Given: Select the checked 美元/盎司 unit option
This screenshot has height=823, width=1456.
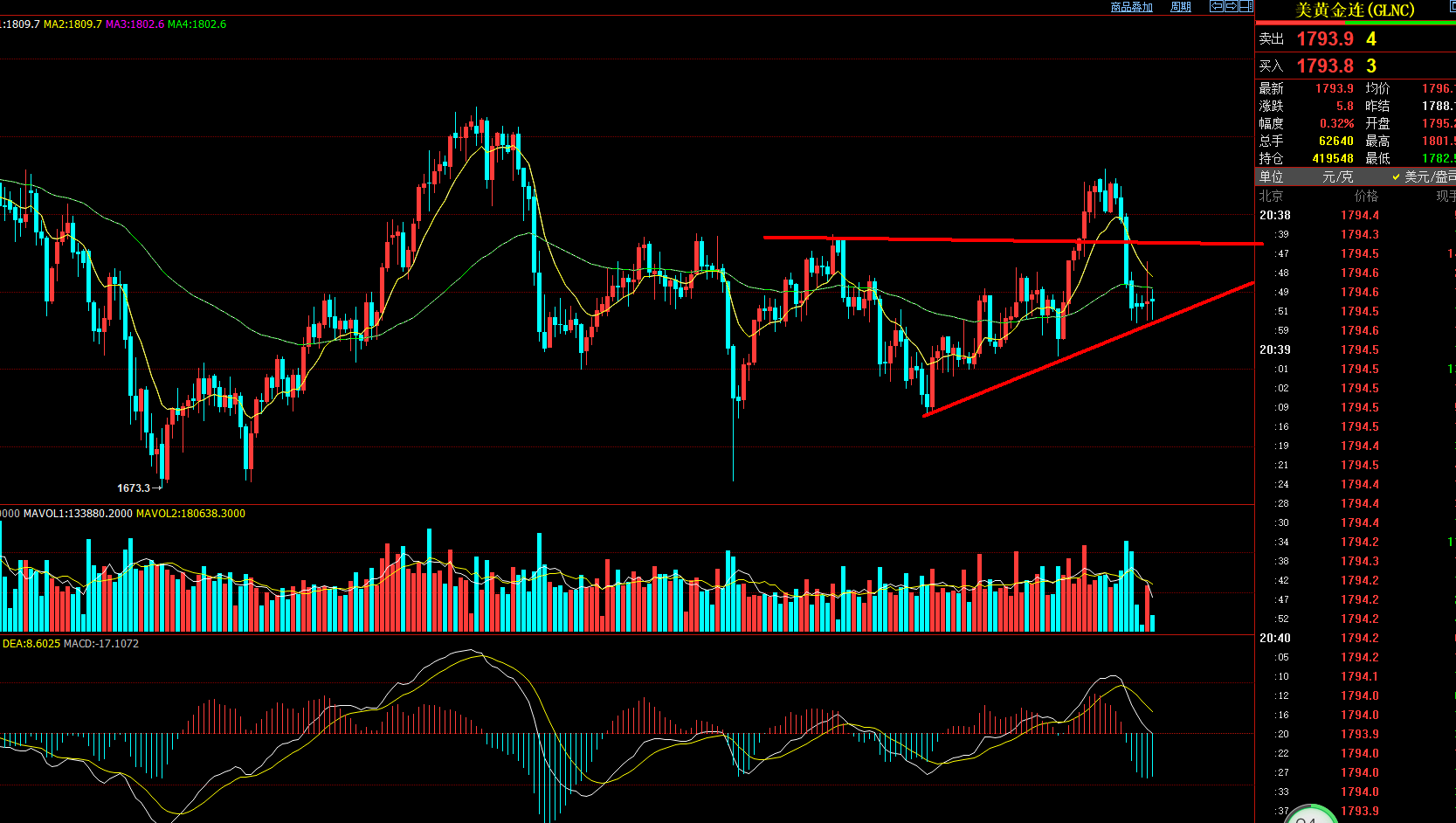Looking at the screenshot, I should 1424,176.
